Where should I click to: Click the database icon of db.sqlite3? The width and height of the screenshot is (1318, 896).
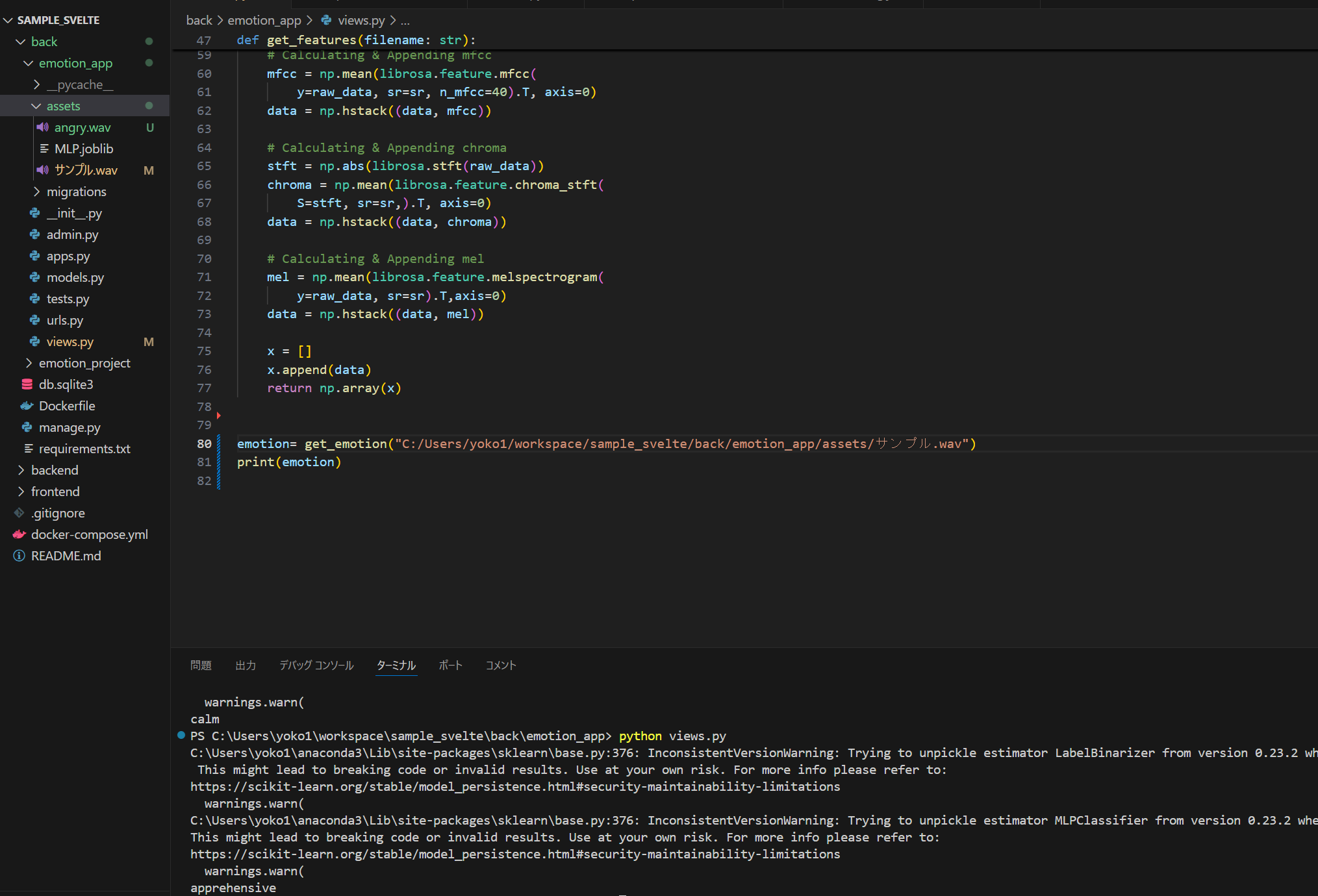(27, 384)
